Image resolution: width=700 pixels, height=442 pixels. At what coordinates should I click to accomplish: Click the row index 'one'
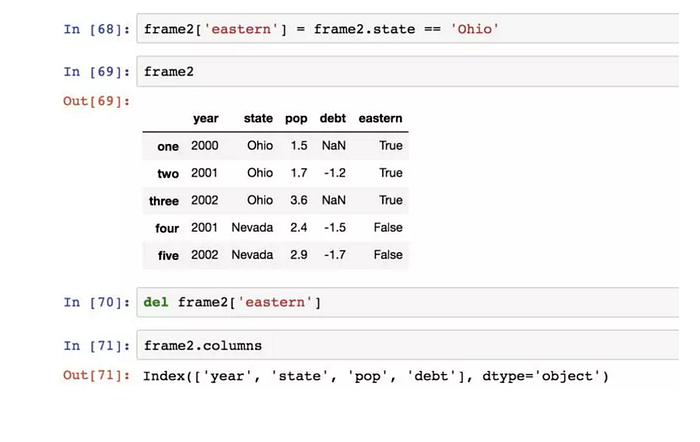click(x=168, y=146)
